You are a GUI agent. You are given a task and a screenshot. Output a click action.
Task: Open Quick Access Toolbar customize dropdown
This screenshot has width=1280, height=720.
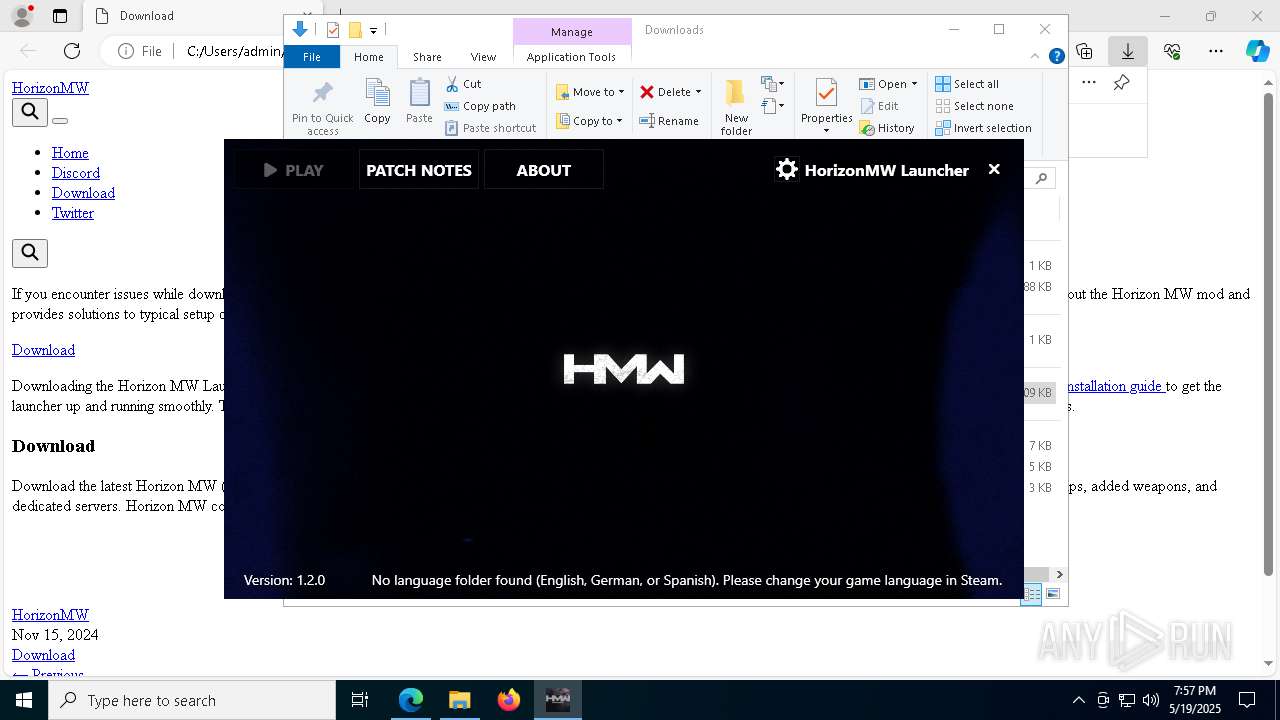coord(373,30)
